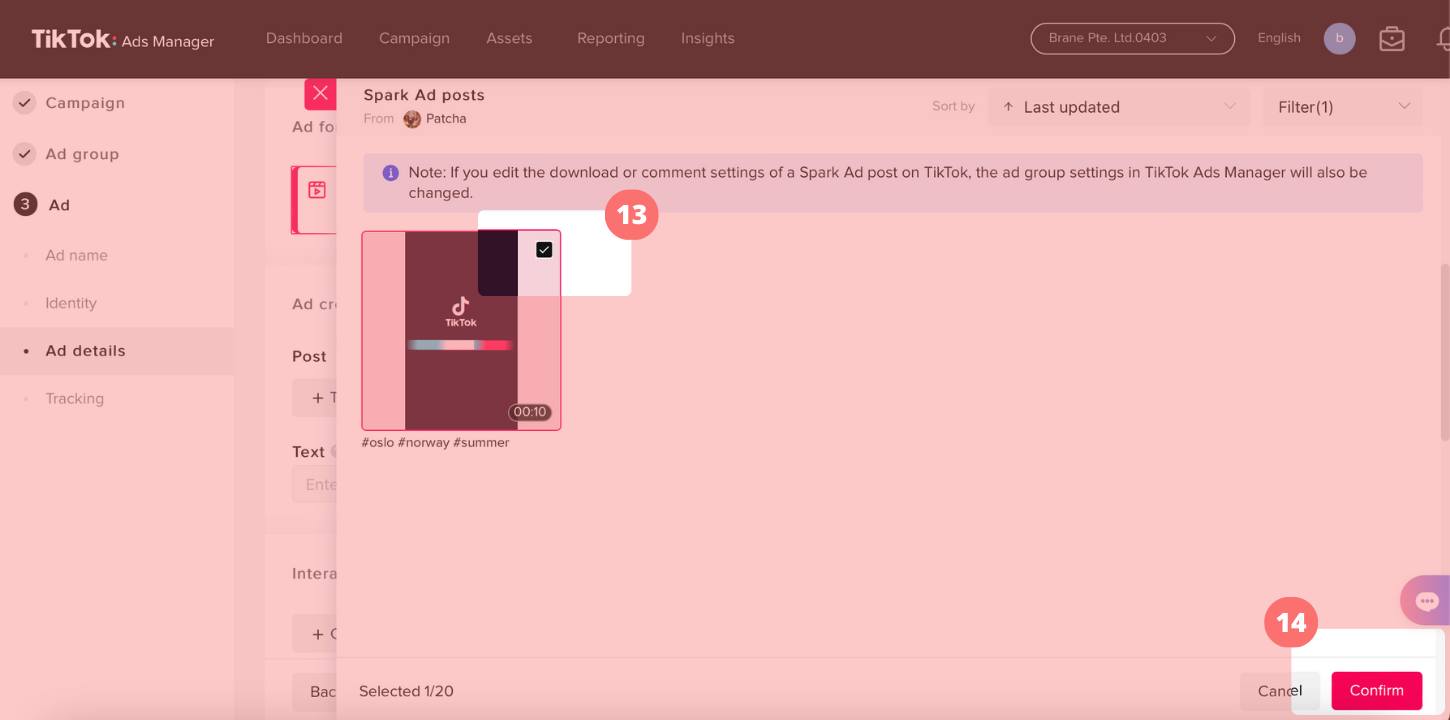Close the Spark Ad posts panel
The image size is (1450, 720).
[320, 93]
